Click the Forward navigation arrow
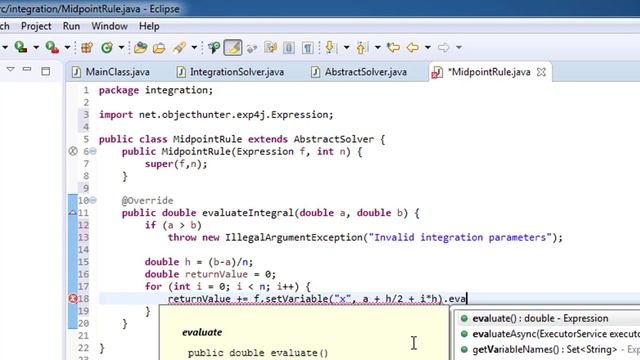 (443, 47)
